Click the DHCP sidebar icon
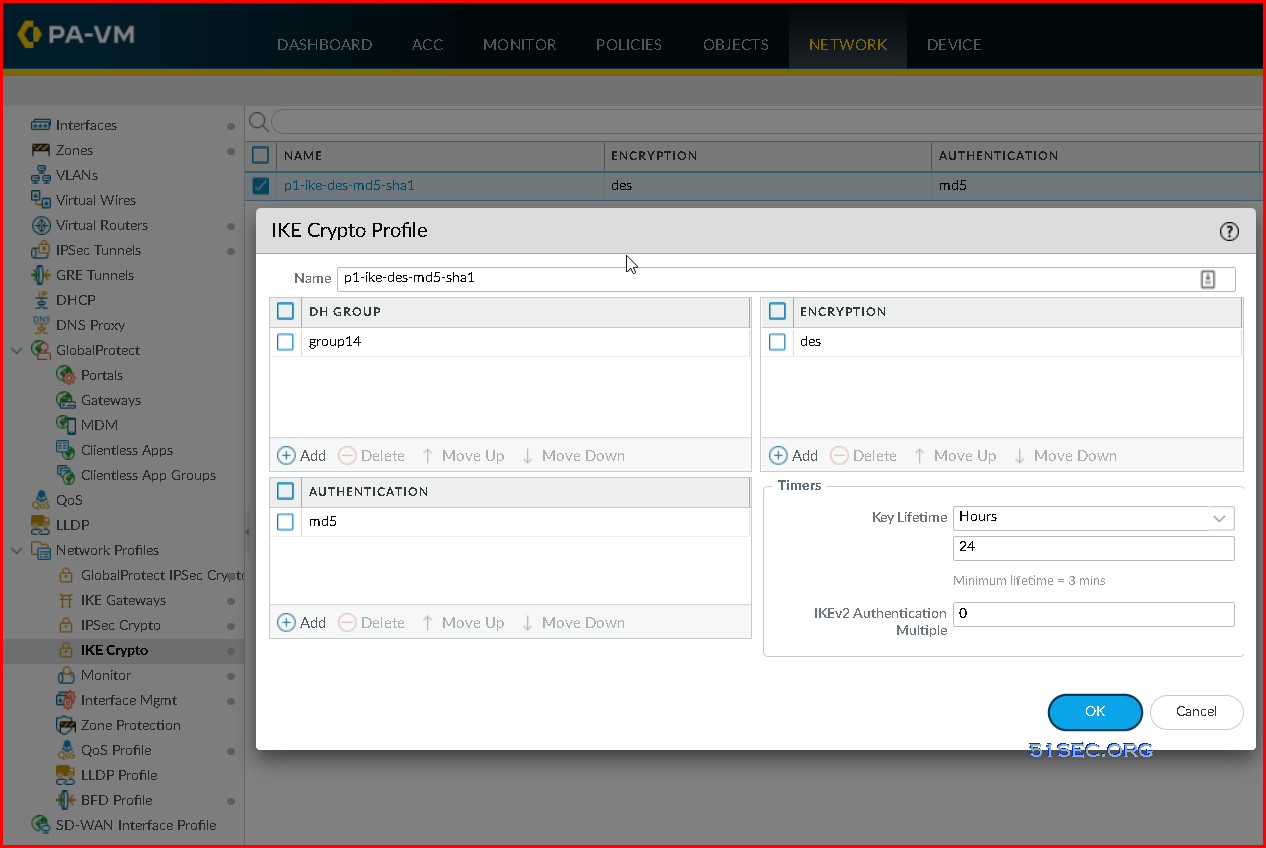Screen dimensions: 1266x848 (x=40, y=300)
